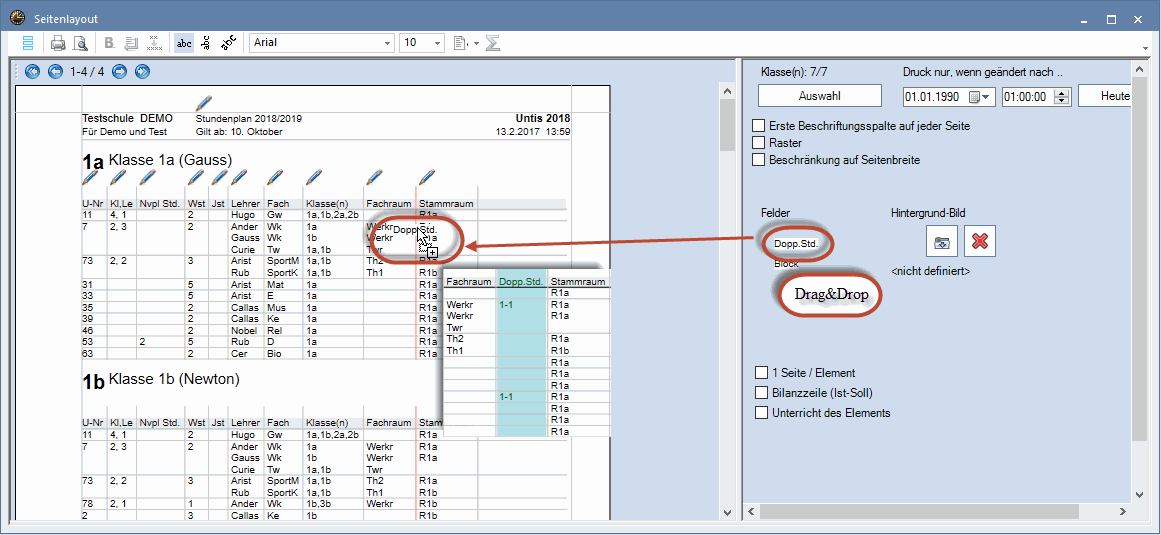This screenshot has height=535, width=1161.
Task: Check Unterricht des Elements
Action: (761, 413)
